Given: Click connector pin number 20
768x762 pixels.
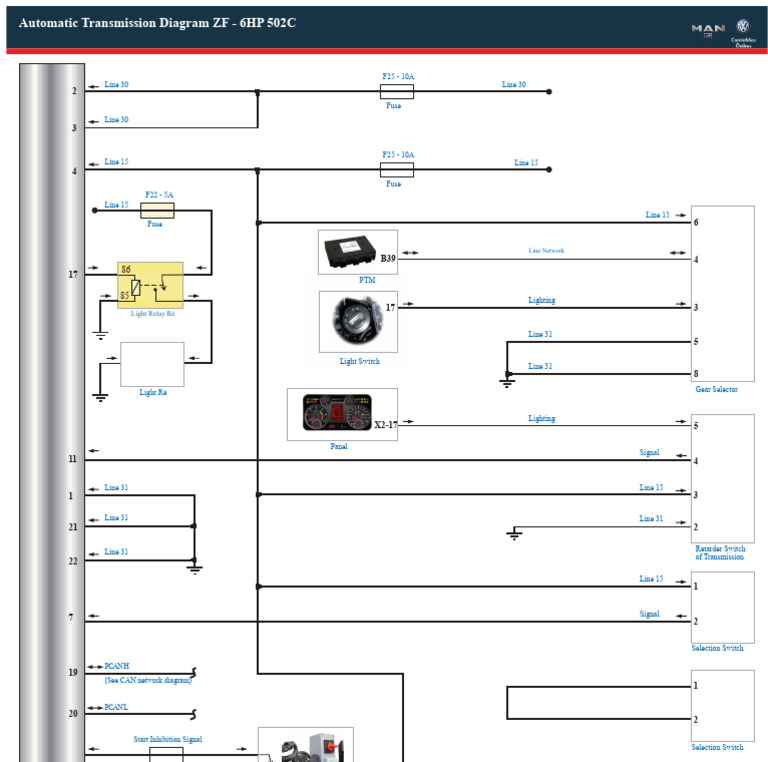Looking at the screenshot, I should tap(73, 714).
